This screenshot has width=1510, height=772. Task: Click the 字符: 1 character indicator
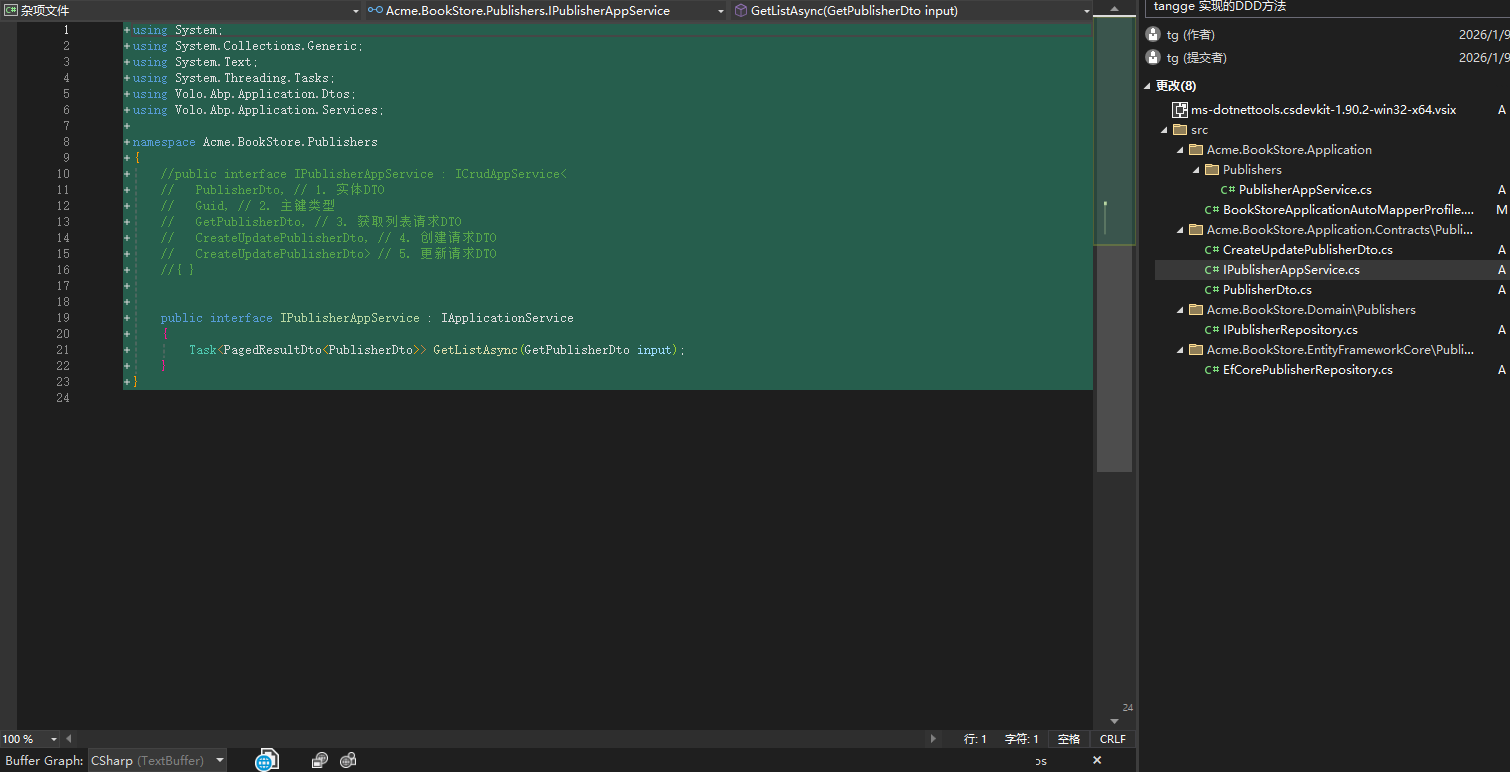(x=1022, y=739)
